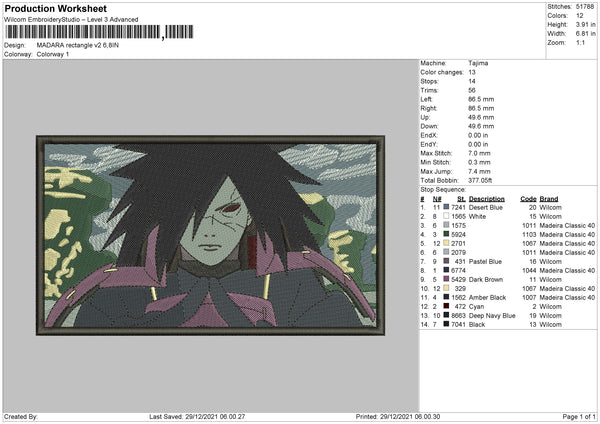Click stitch count 7241 in row 1
Viewport: 600px width, 424px height.
pyautogui.click(x=458, y=207)
